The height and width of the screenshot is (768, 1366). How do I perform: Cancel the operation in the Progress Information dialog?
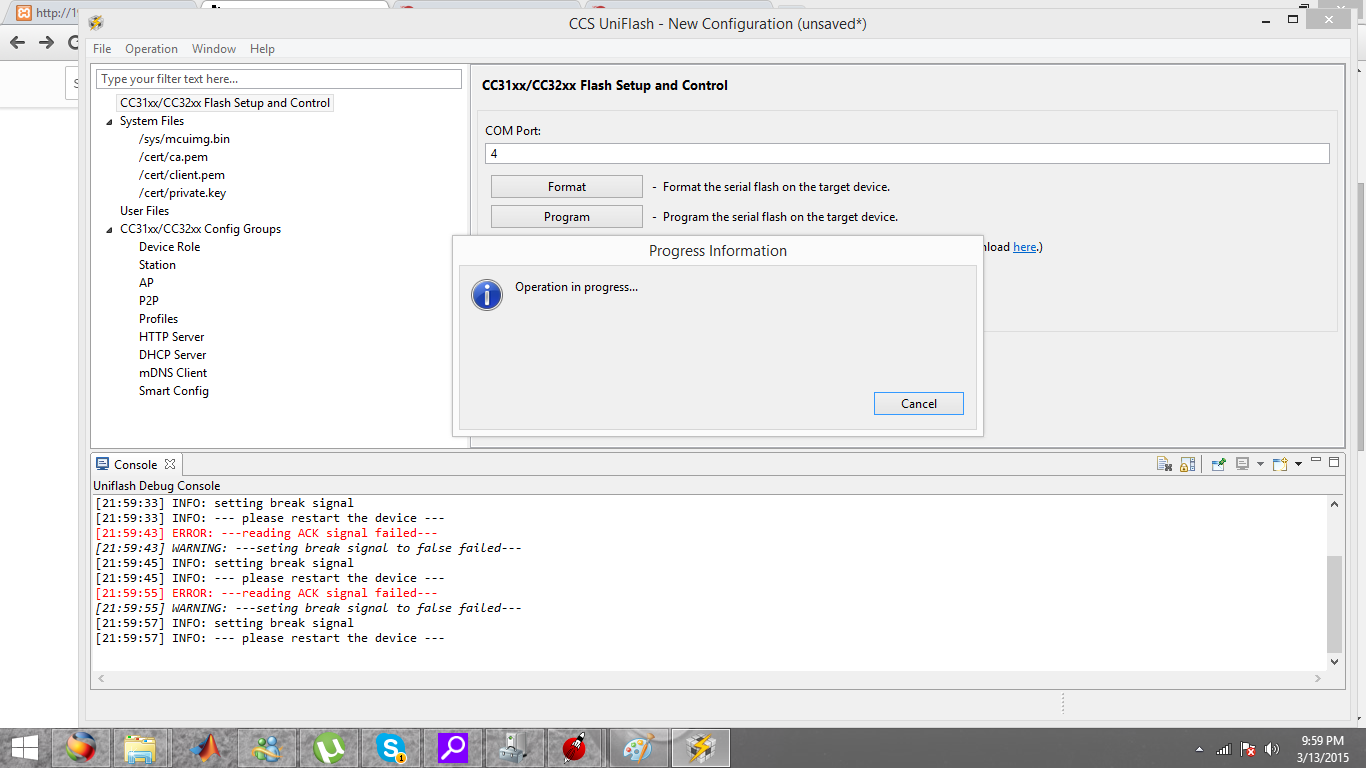click(x=919, y=404)
